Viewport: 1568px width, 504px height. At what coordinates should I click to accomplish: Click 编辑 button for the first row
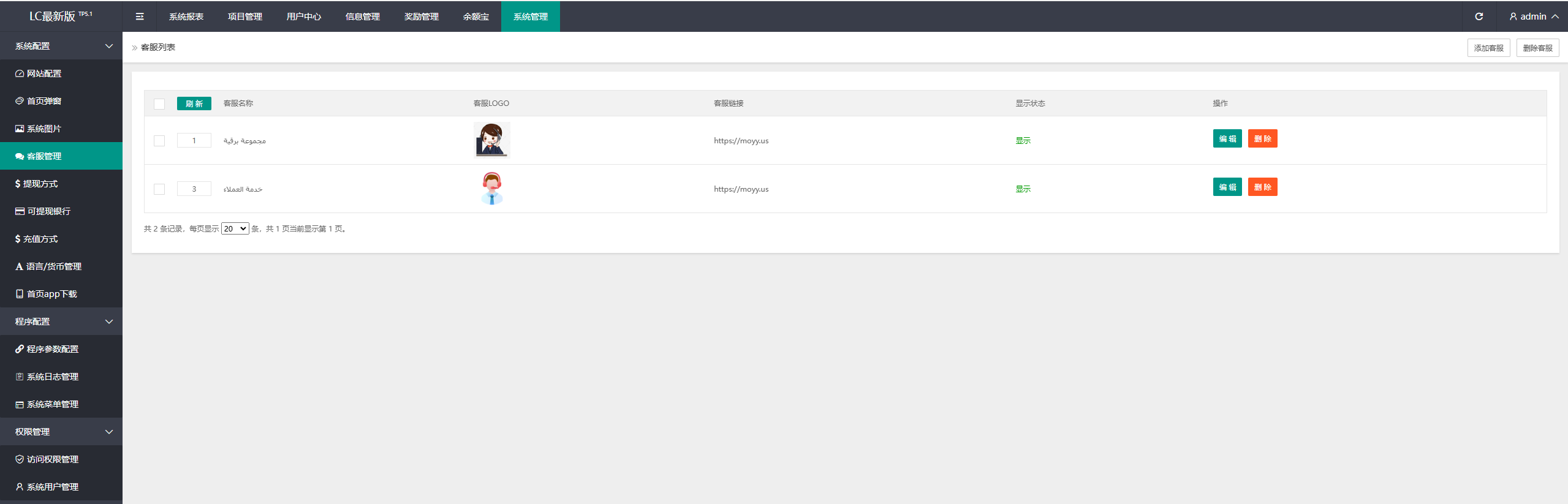click(x=1227, y=139)
